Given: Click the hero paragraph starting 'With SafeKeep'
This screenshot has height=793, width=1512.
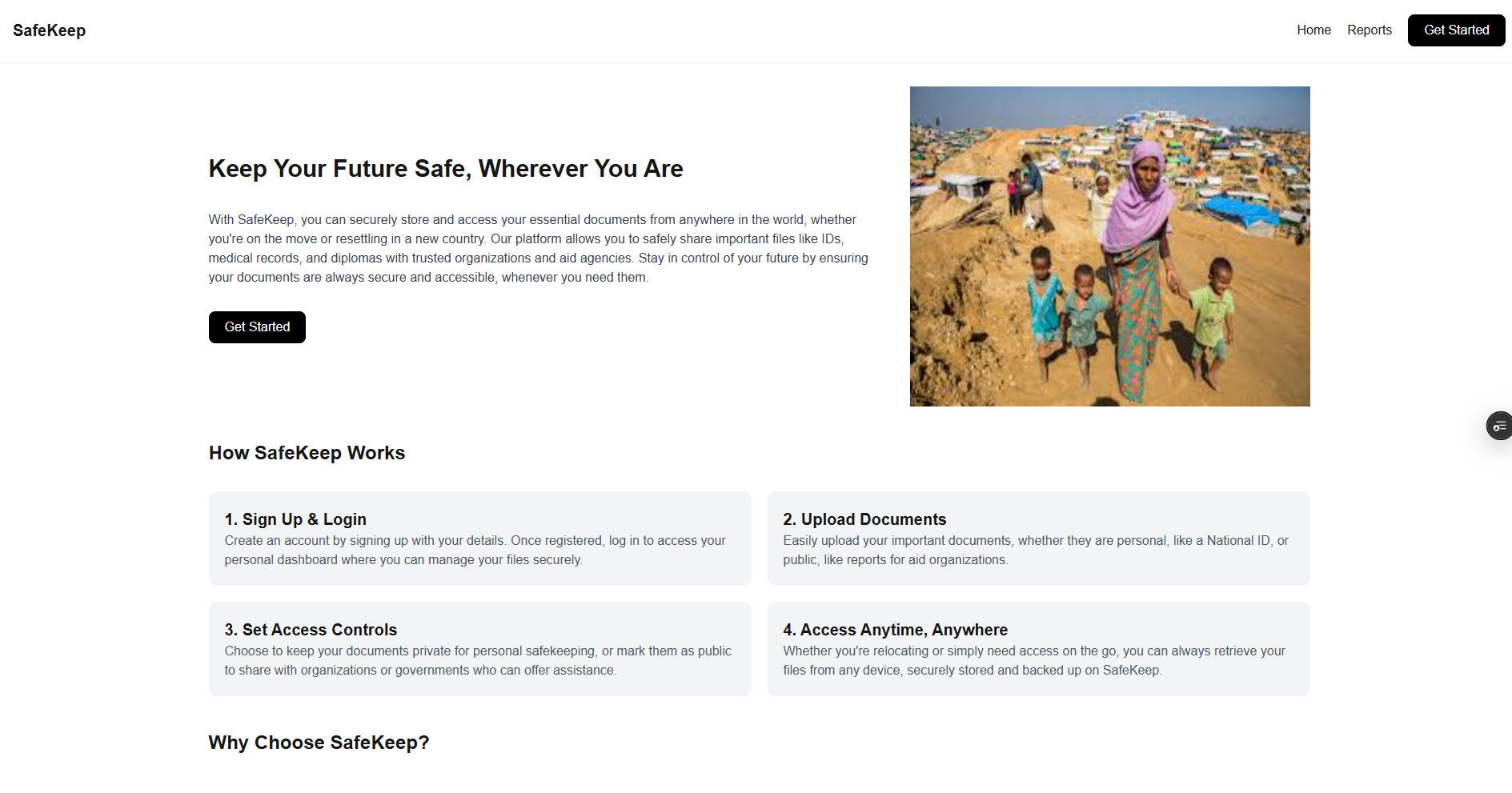Looking at the screenshot, I should [538, 248].
